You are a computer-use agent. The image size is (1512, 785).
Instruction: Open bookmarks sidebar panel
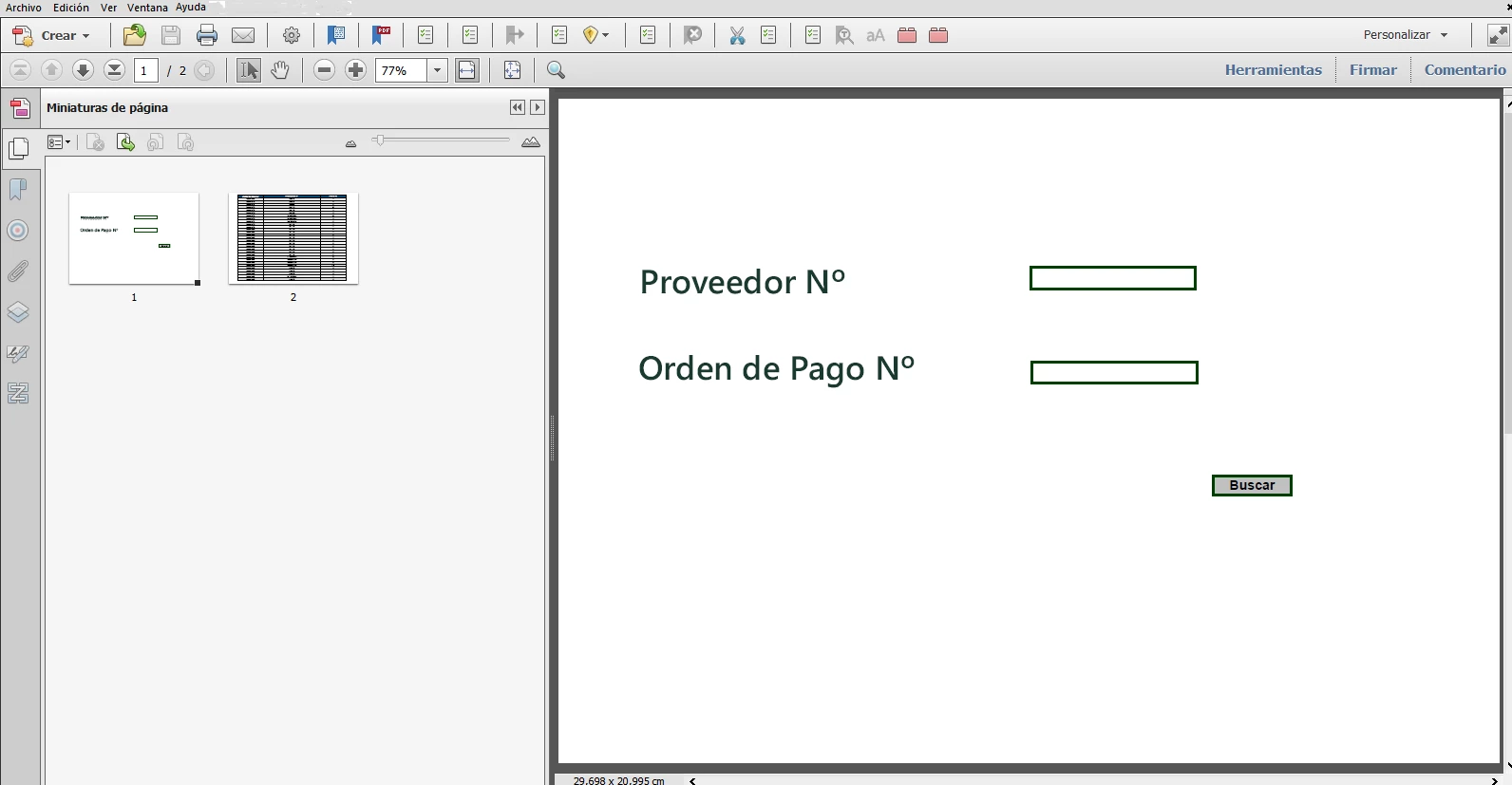[x=18, y=190]
